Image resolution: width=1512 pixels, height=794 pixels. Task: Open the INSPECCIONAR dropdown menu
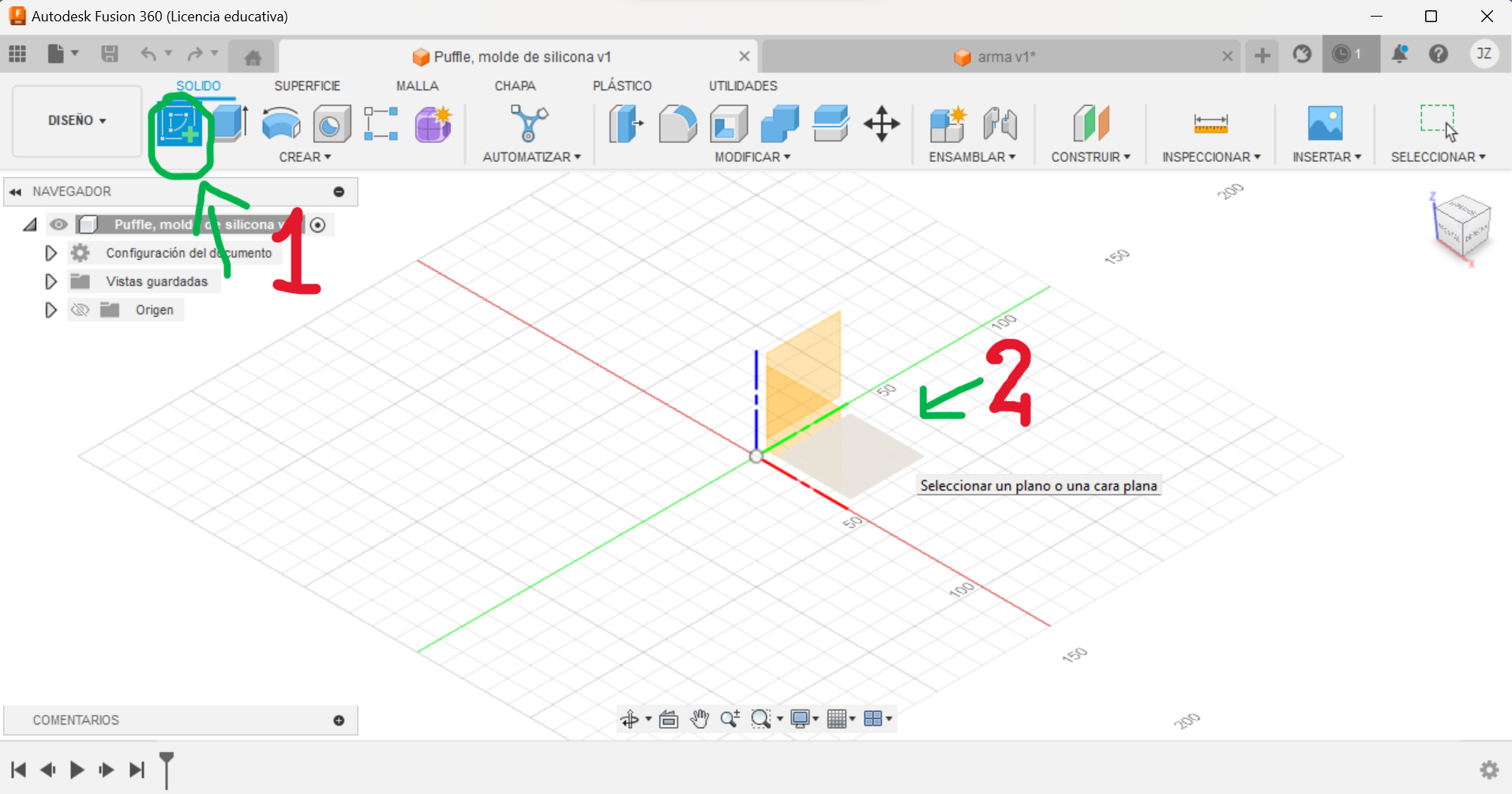[x=1211, y=157]
